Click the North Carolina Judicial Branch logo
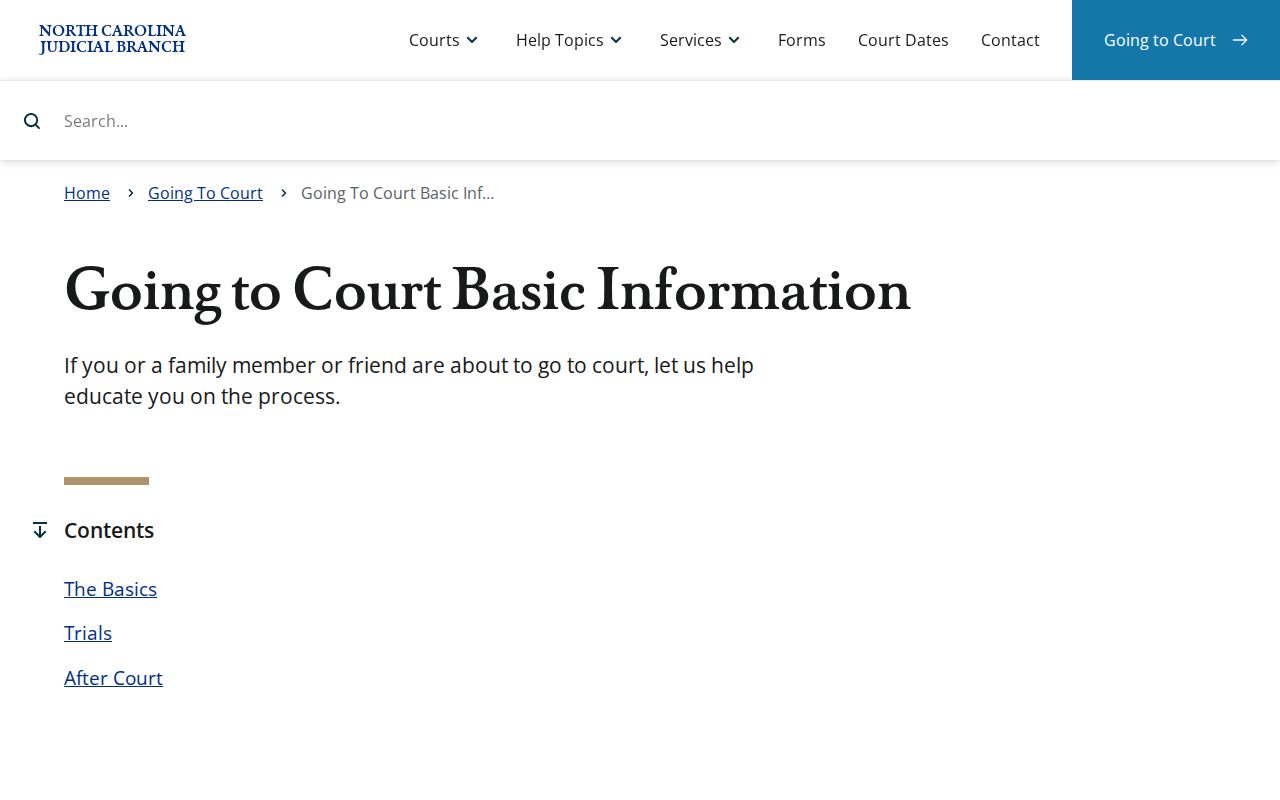Viewport: 1280px width, 800px height. point(112,40)
